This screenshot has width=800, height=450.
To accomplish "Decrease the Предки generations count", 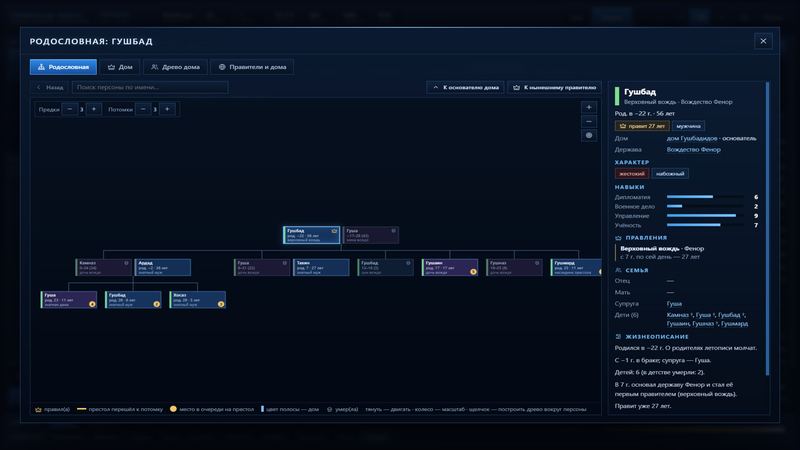I will tap(69, 109).
